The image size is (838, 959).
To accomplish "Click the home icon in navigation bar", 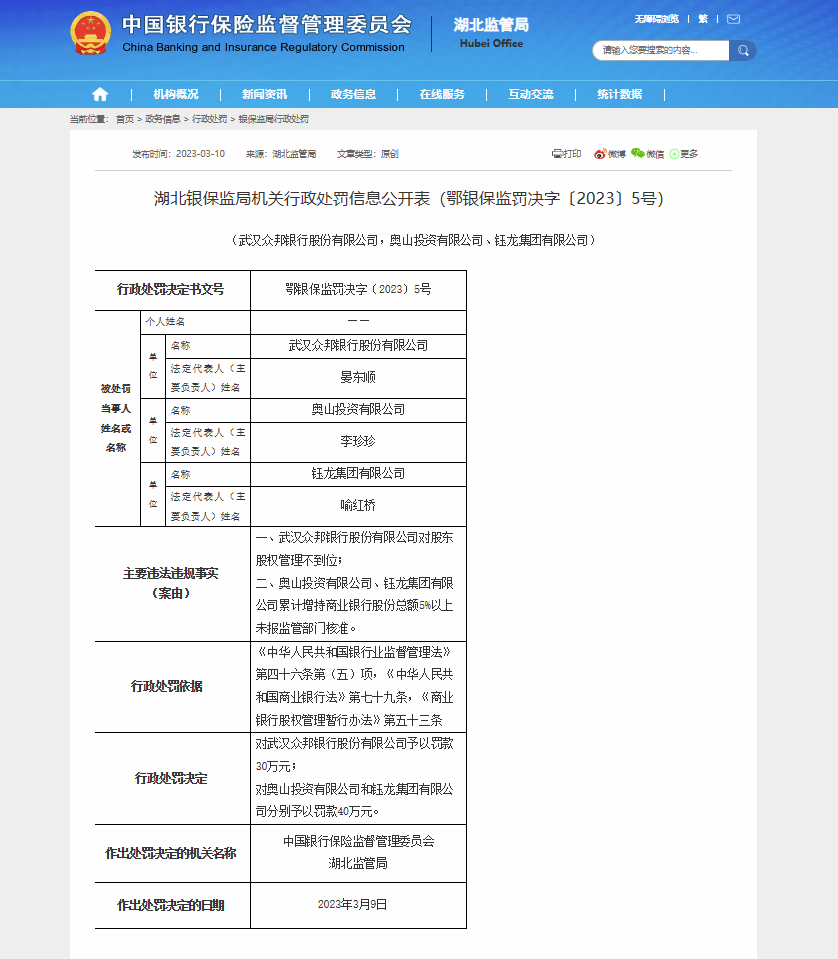I will pyautogui.click(x=100, y=94).
